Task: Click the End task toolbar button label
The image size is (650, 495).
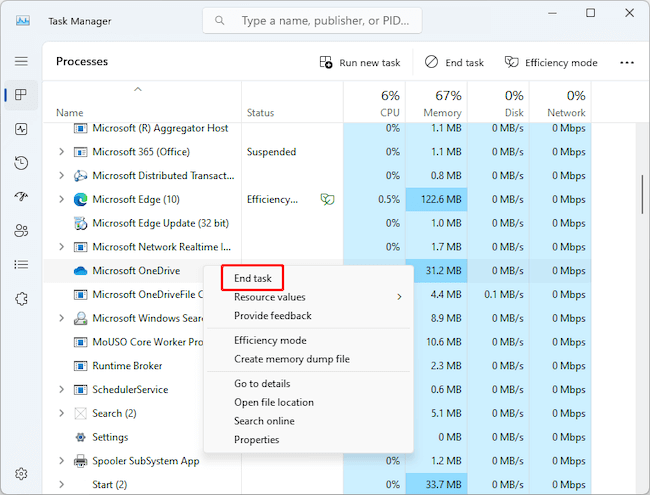Action: point(464,63)
